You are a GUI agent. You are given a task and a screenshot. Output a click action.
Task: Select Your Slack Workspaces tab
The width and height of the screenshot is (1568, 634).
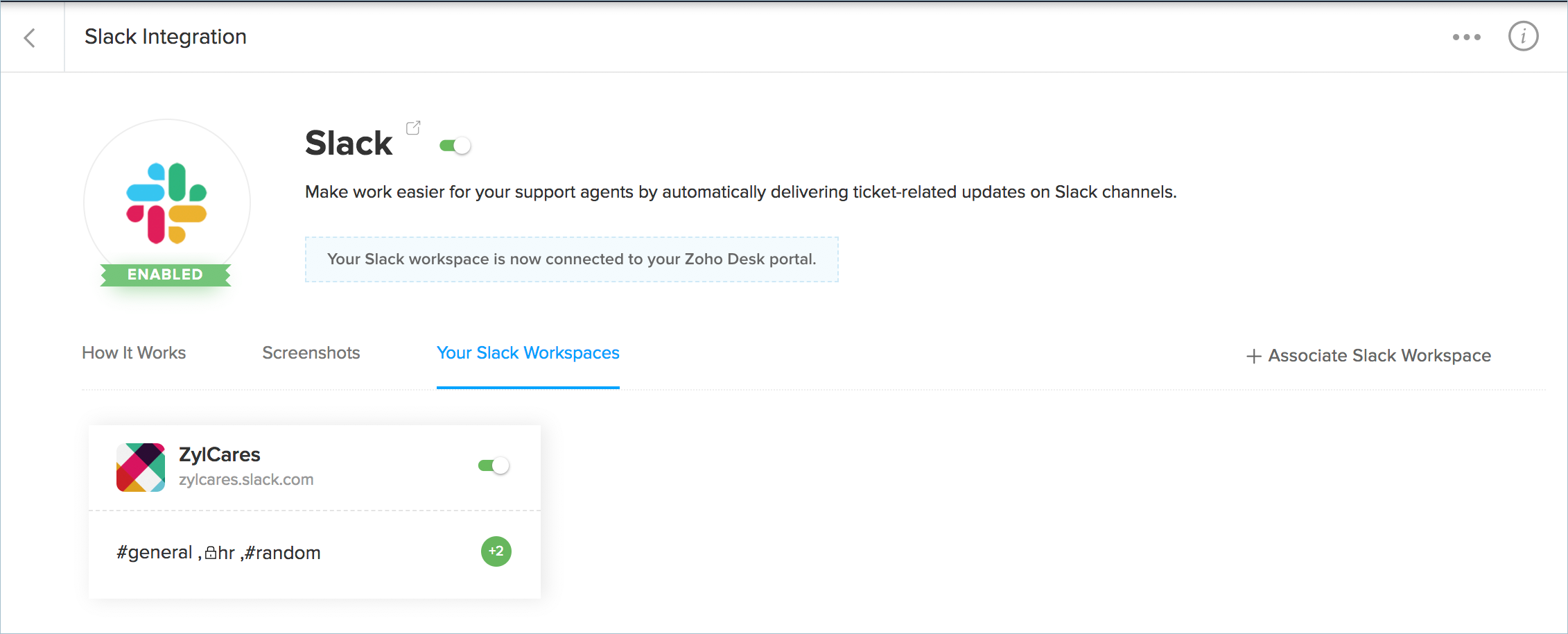coord(528,353)
